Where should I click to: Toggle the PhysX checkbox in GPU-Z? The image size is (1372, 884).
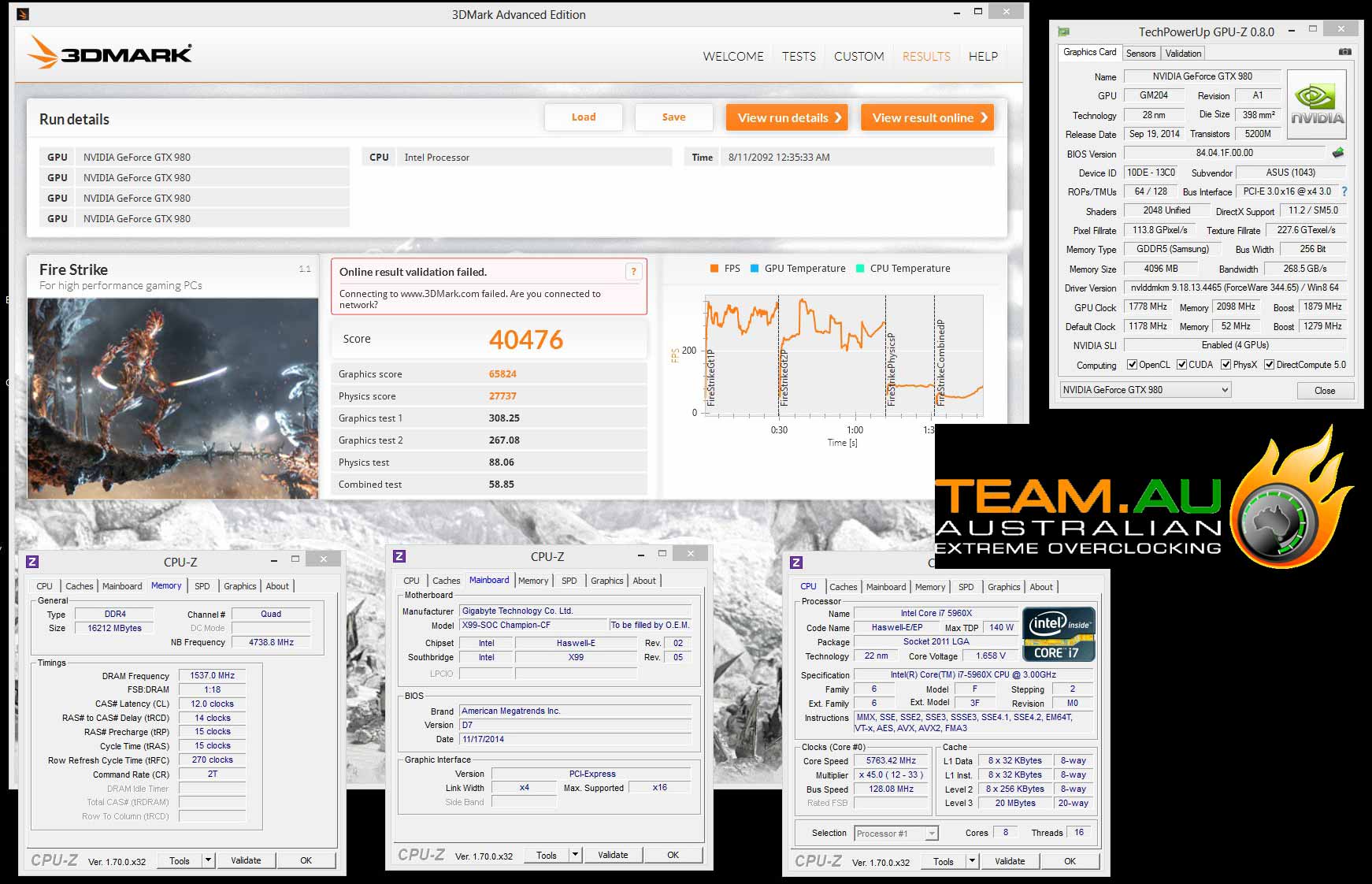[1226, 365]
